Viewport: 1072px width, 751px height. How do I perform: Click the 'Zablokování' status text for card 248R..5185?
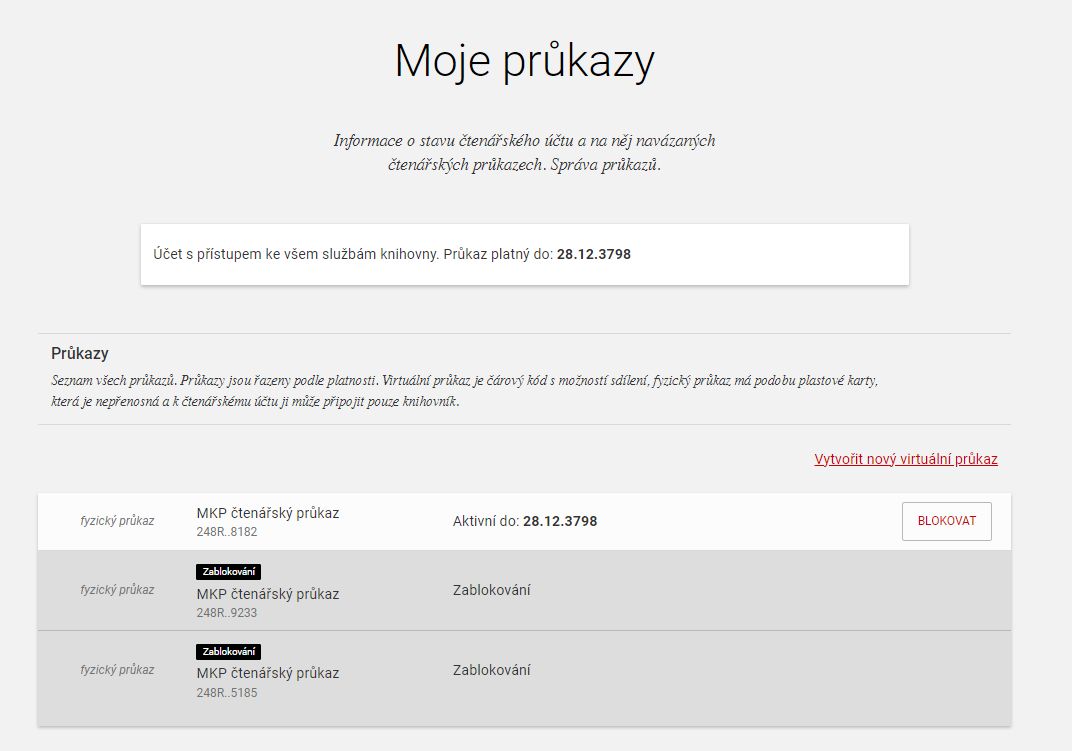pos(491,670)
